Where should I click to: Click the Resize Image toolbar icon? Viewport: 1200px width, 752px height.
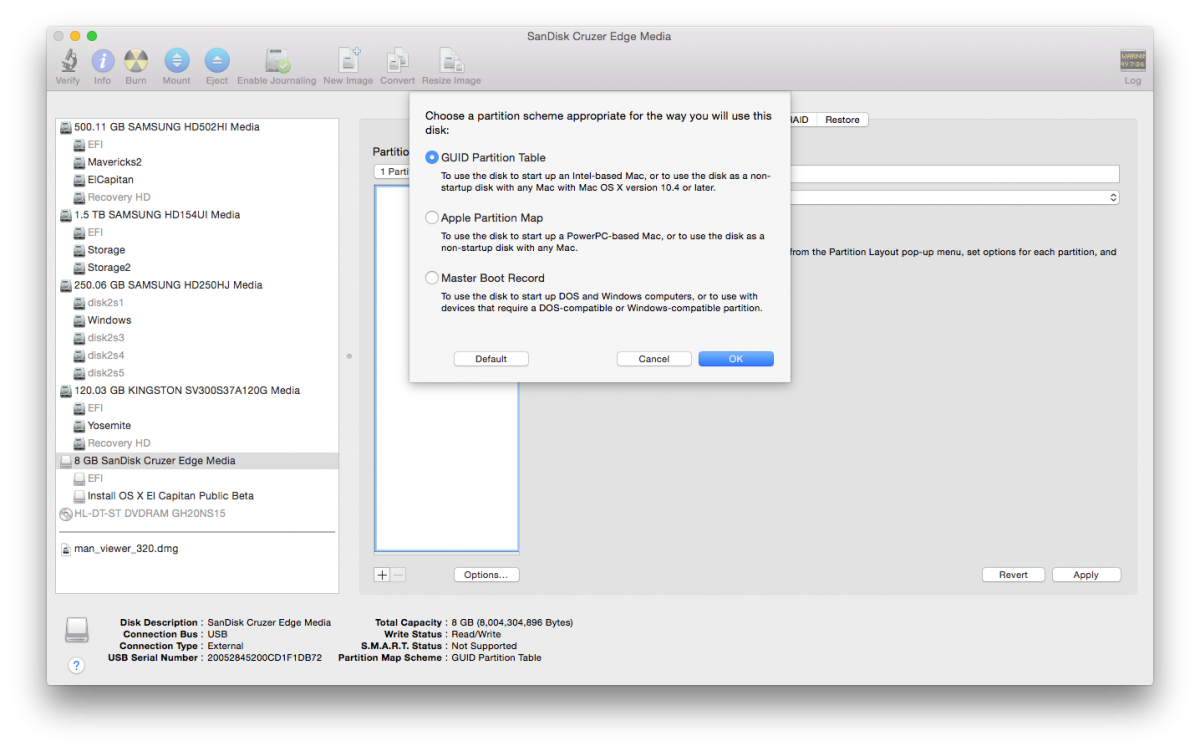[x=451, y=61]
